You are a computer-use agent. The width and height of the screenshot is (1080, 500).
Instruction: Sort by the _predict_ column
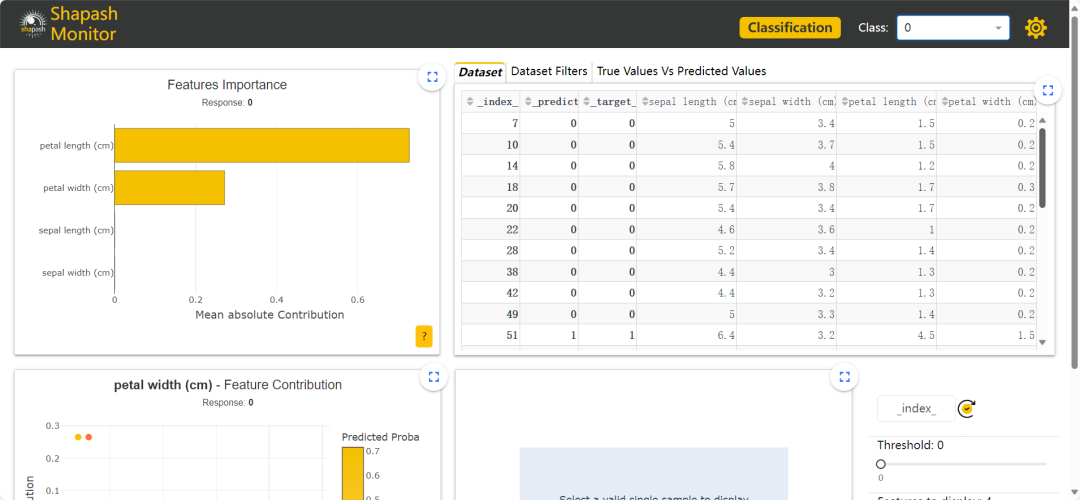click(528, 102)
